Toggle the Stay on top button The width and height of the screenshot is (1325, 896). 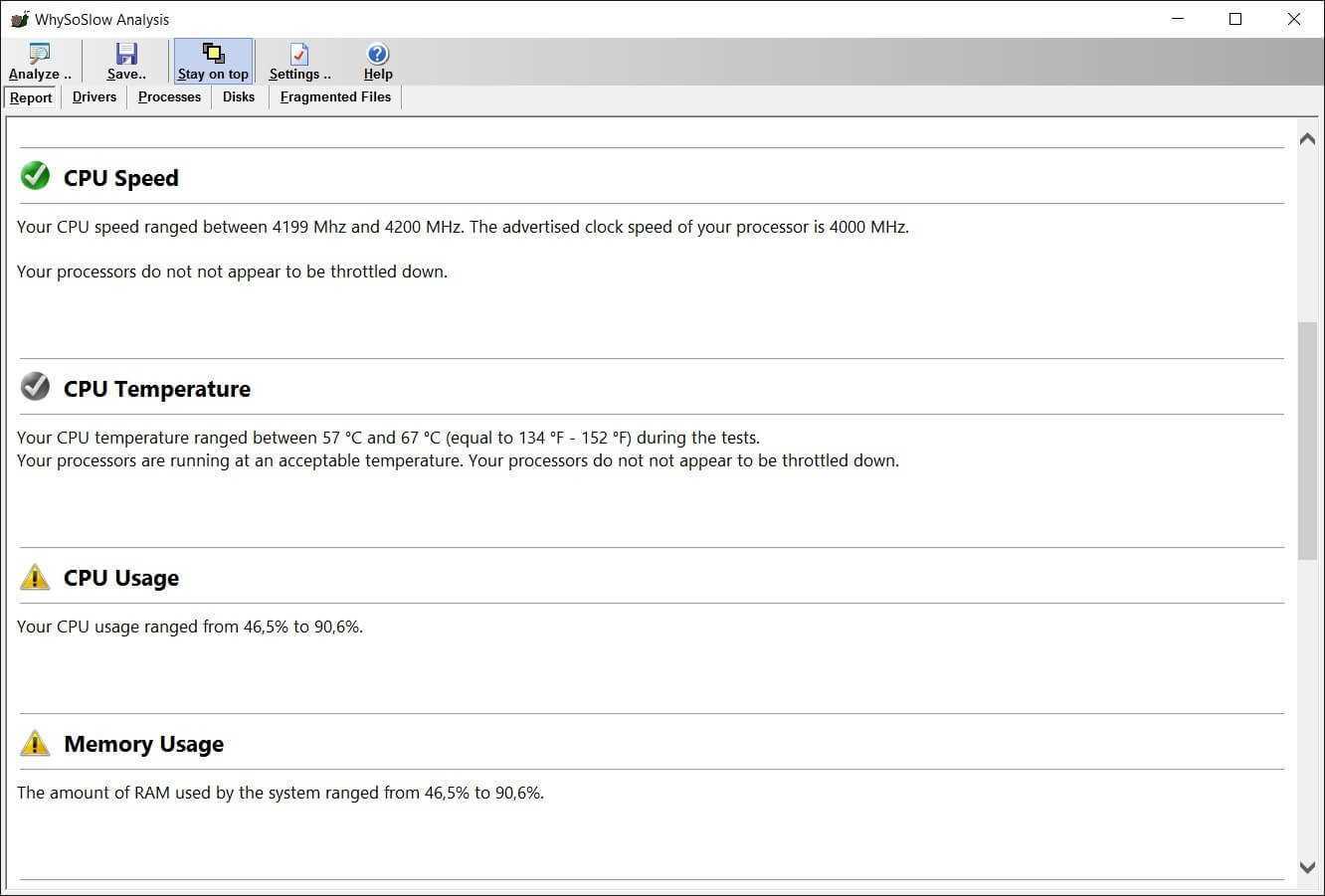[x=213, y=61]
